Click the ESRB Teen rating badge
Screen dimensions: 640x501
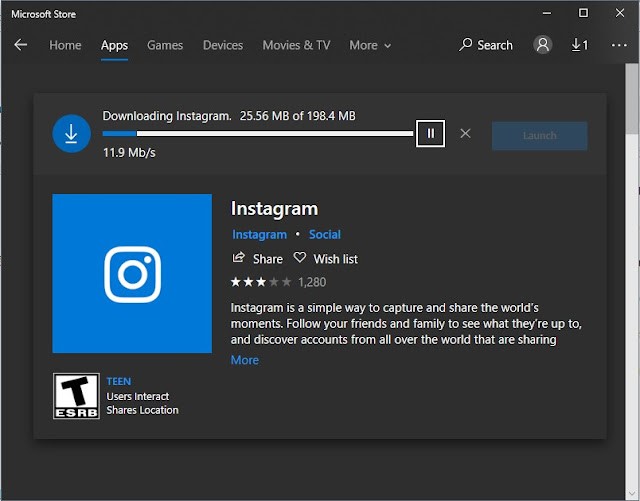point(76,396)
